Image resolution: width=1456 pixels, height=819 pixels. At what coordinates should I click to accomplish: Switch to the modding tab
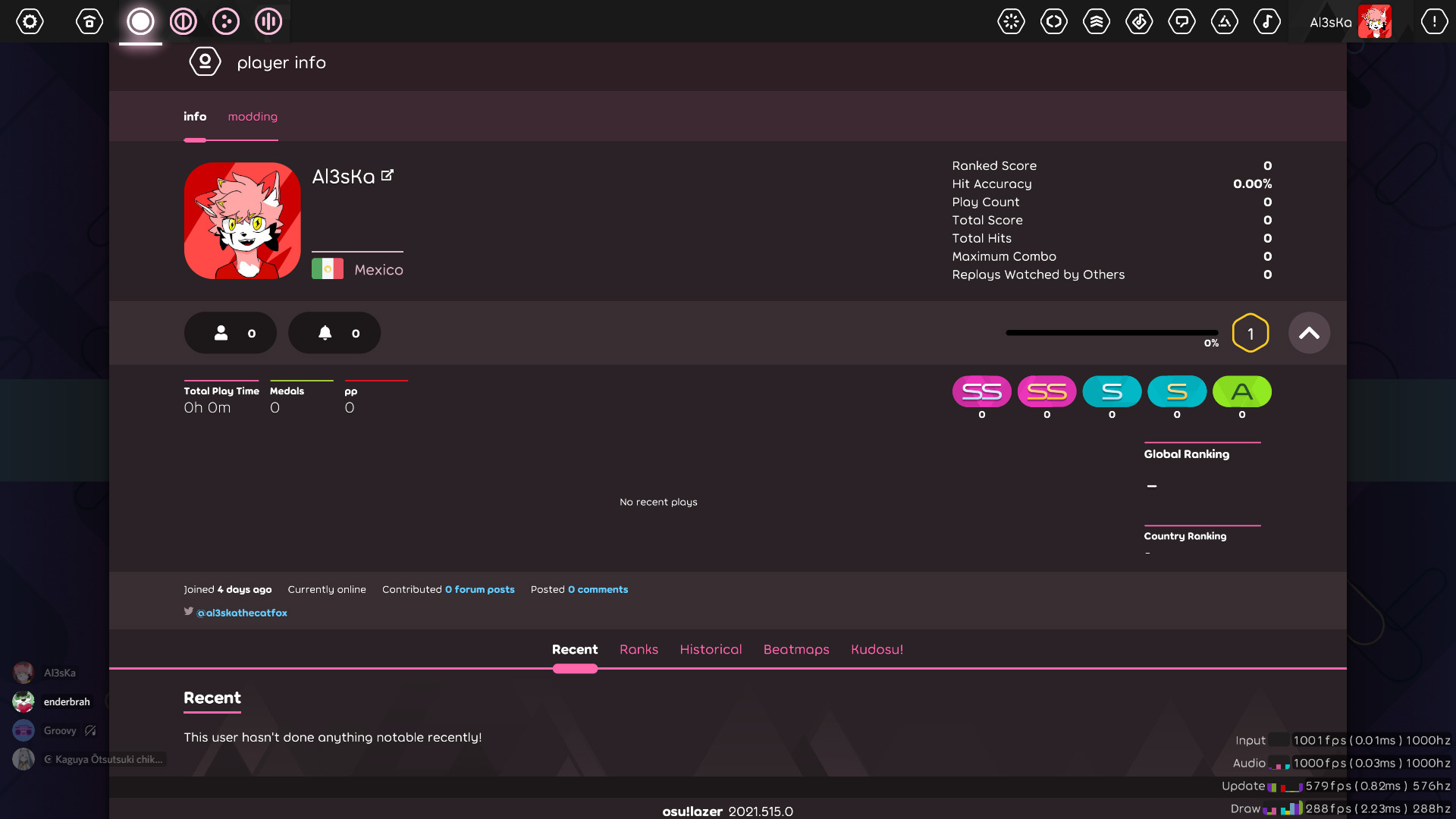(x=252, y=116)
